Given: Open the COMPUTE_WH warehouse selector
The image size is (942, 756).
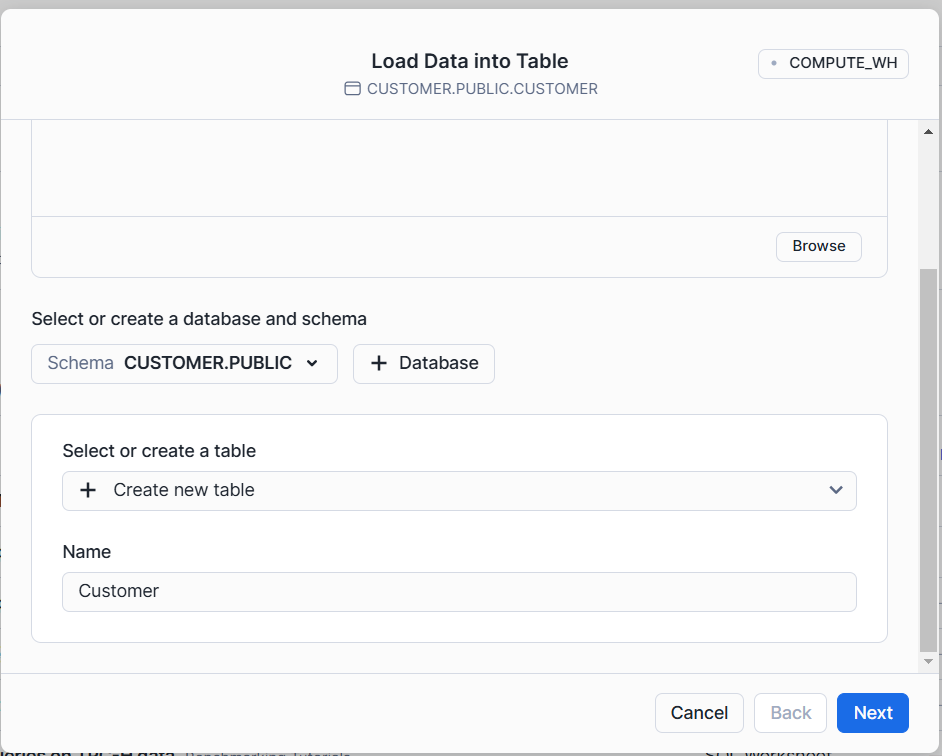Looking at the screenshot, I should click(833, 63).
